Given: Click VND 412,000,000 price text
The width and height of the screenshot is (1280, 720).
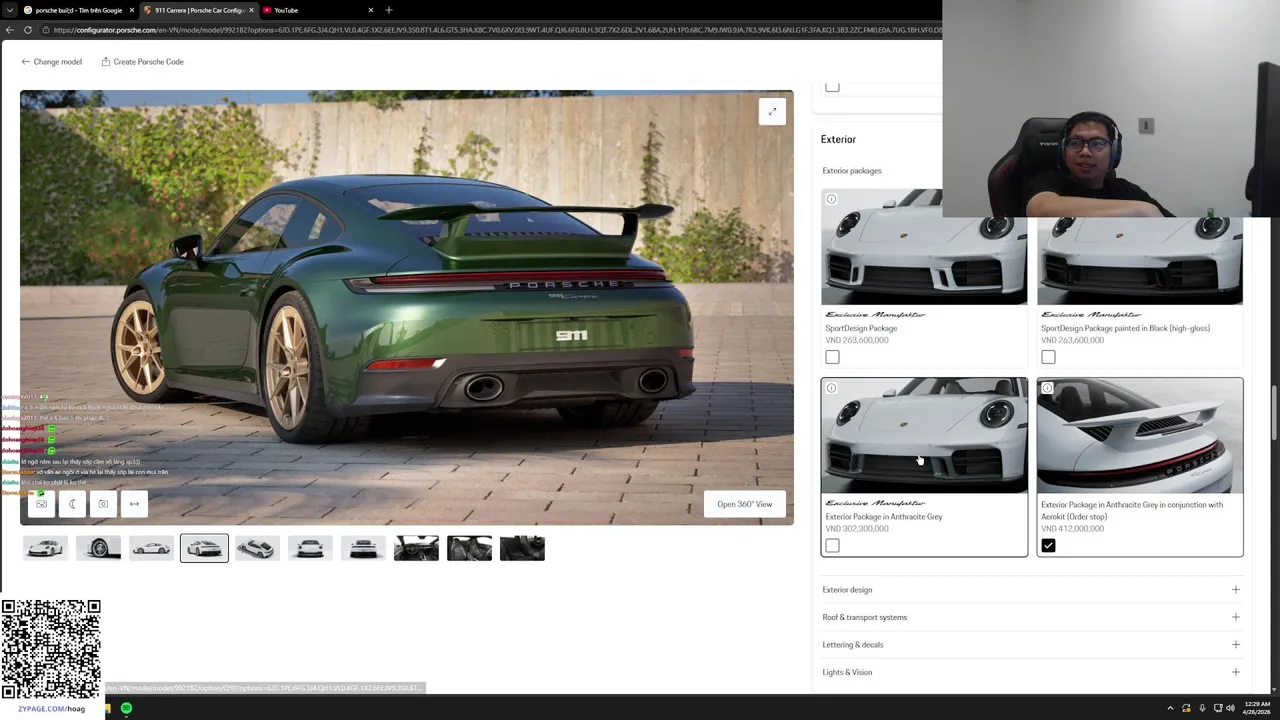Looking at the screenshot, I should point(1073,529).
